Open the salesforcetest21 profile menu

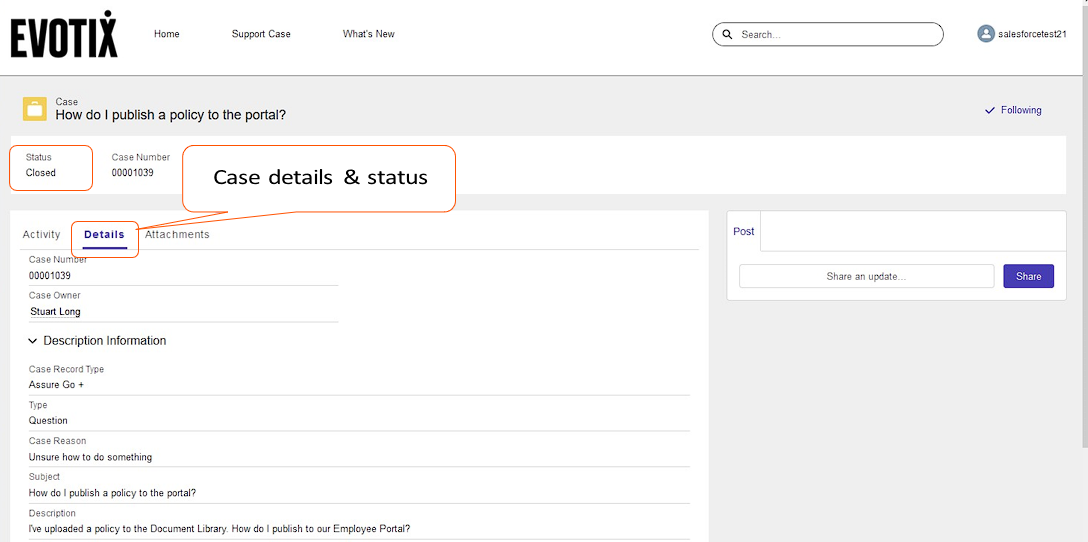click(x=1032, y=34)
